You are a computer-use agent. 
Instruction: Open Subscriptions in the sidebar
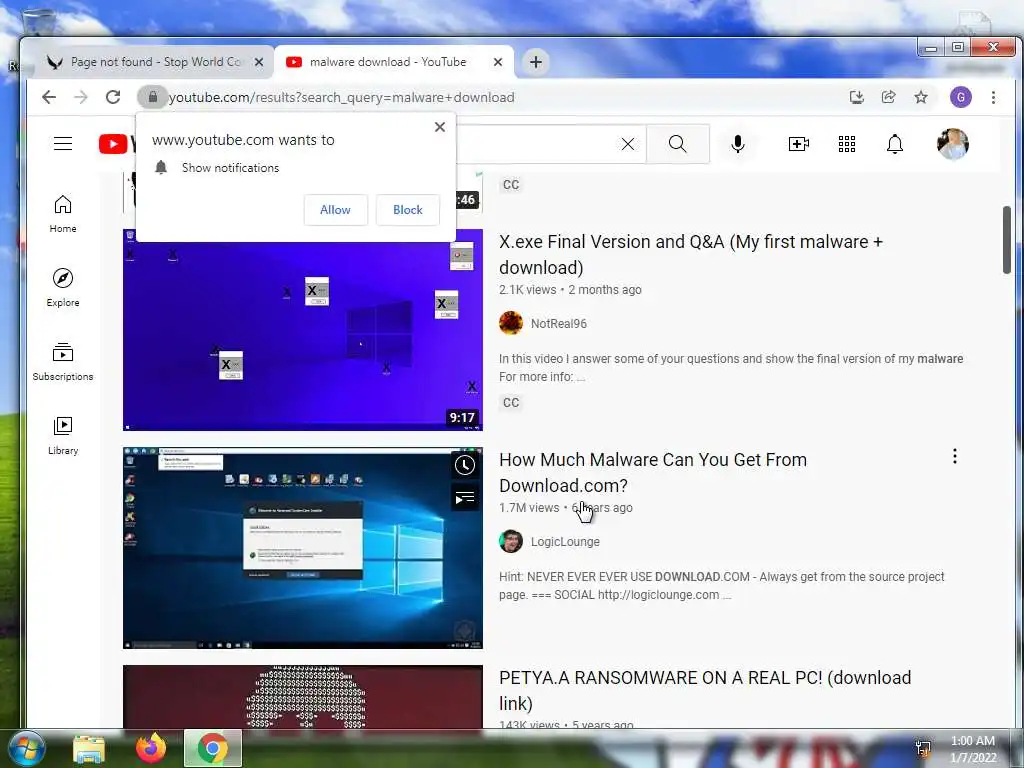63,362
